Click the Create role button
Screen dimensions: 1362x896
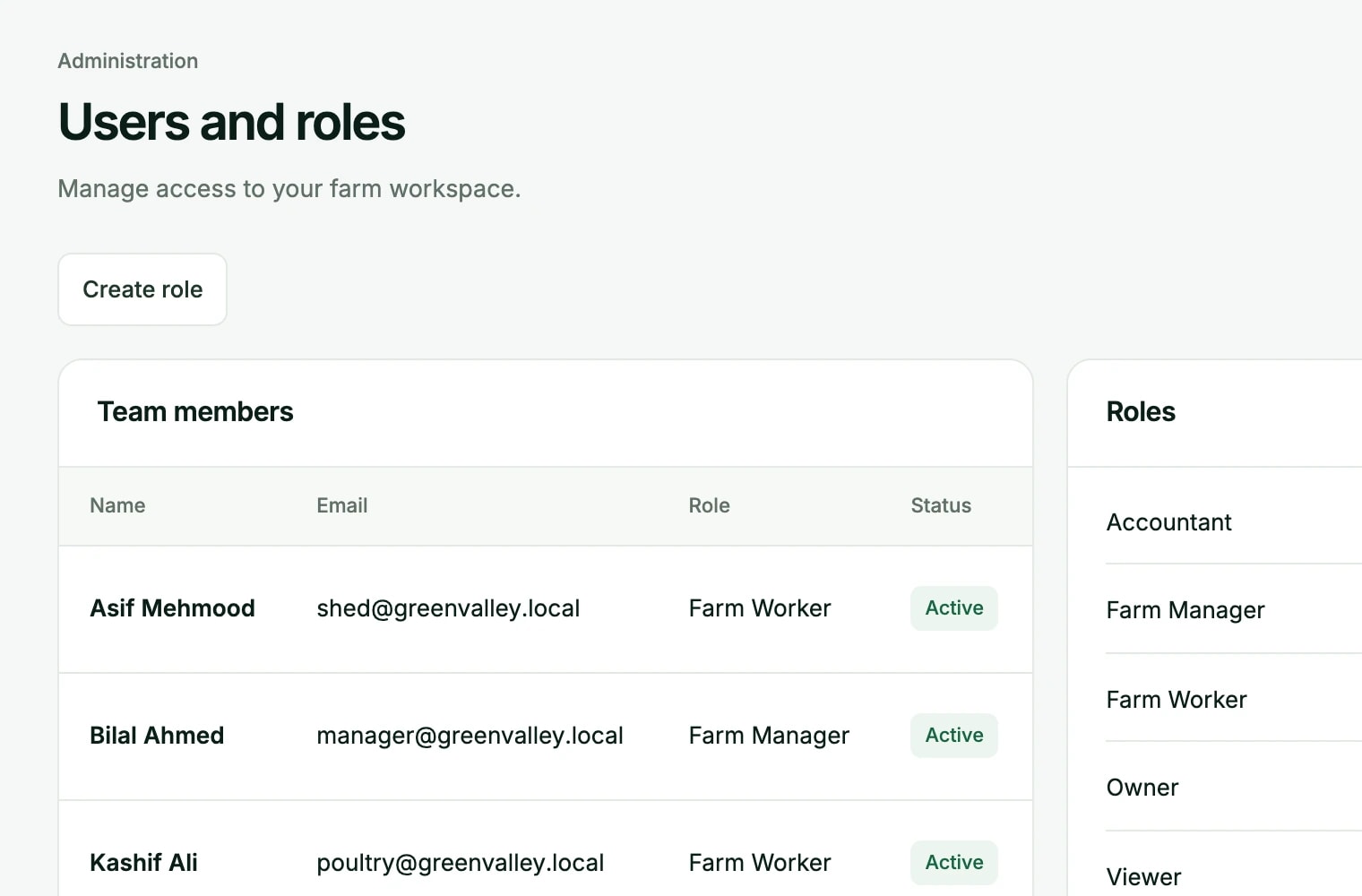pos(142,289)
